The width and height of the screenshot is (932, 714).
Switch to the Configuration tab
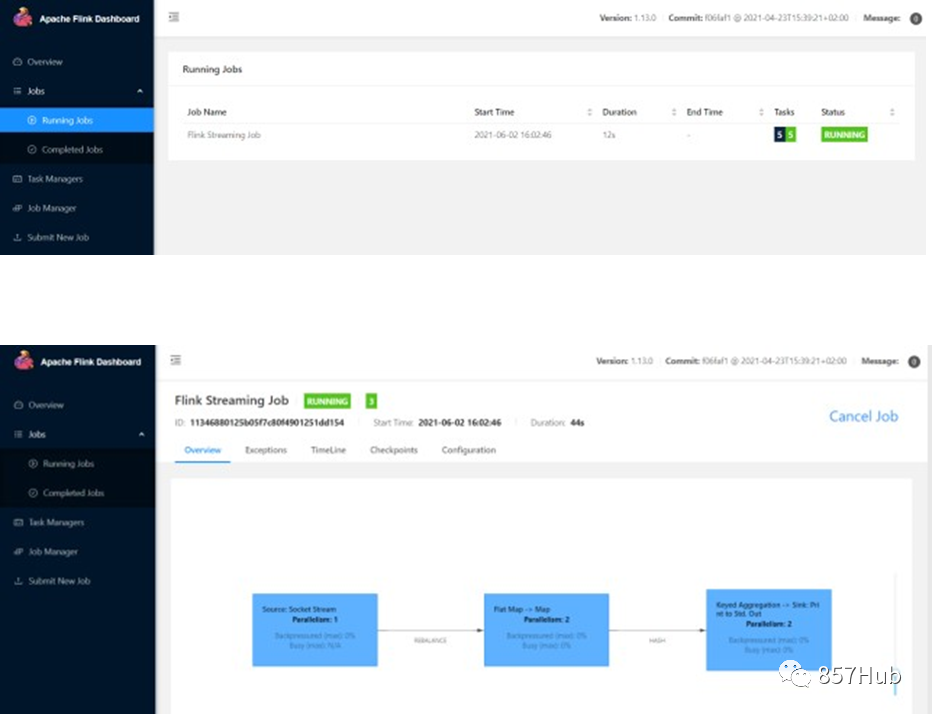pyautogui.click(x=468, y=450)
